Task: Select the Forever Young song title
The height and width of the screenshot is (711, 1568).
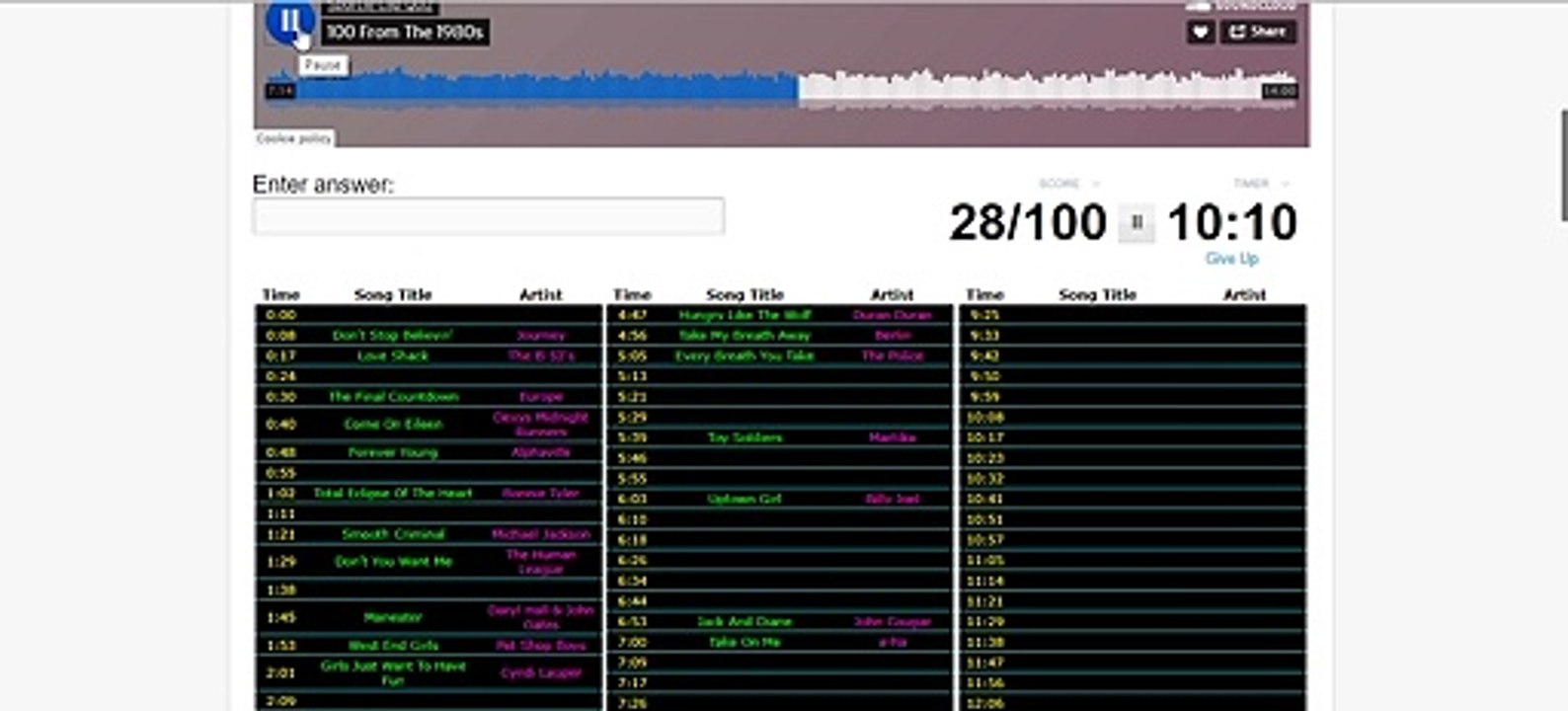Action: coord(393,453)
